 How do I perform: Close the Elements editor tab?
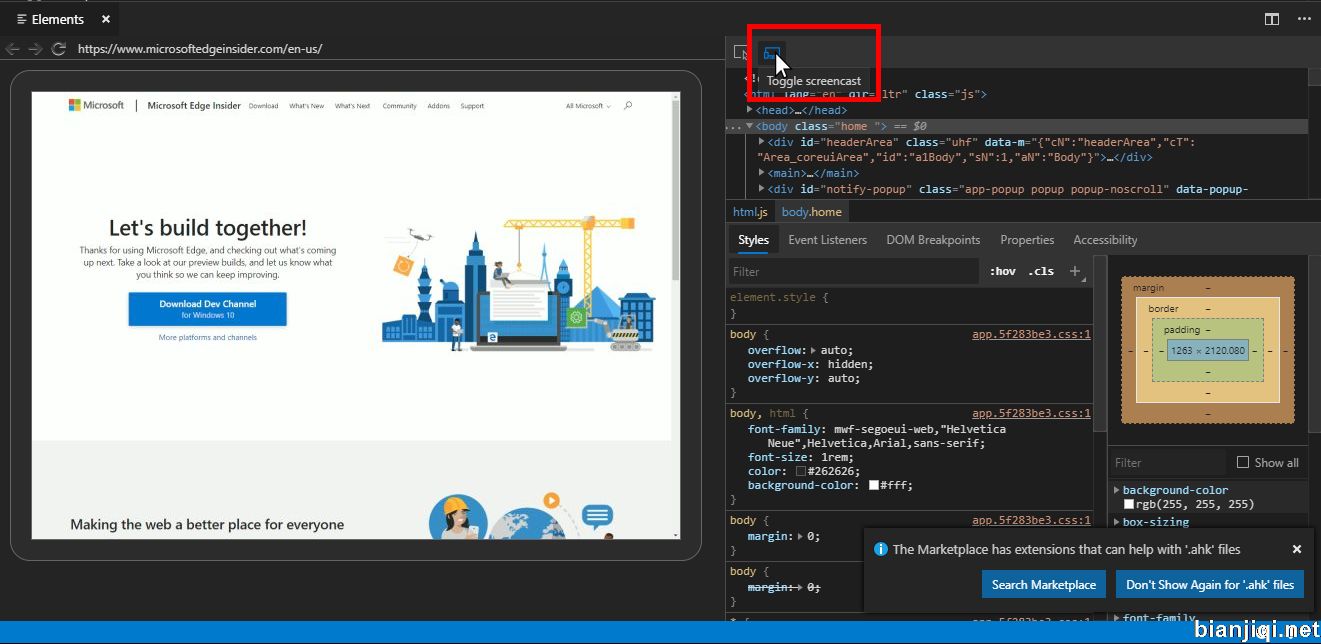pos(106,19)
